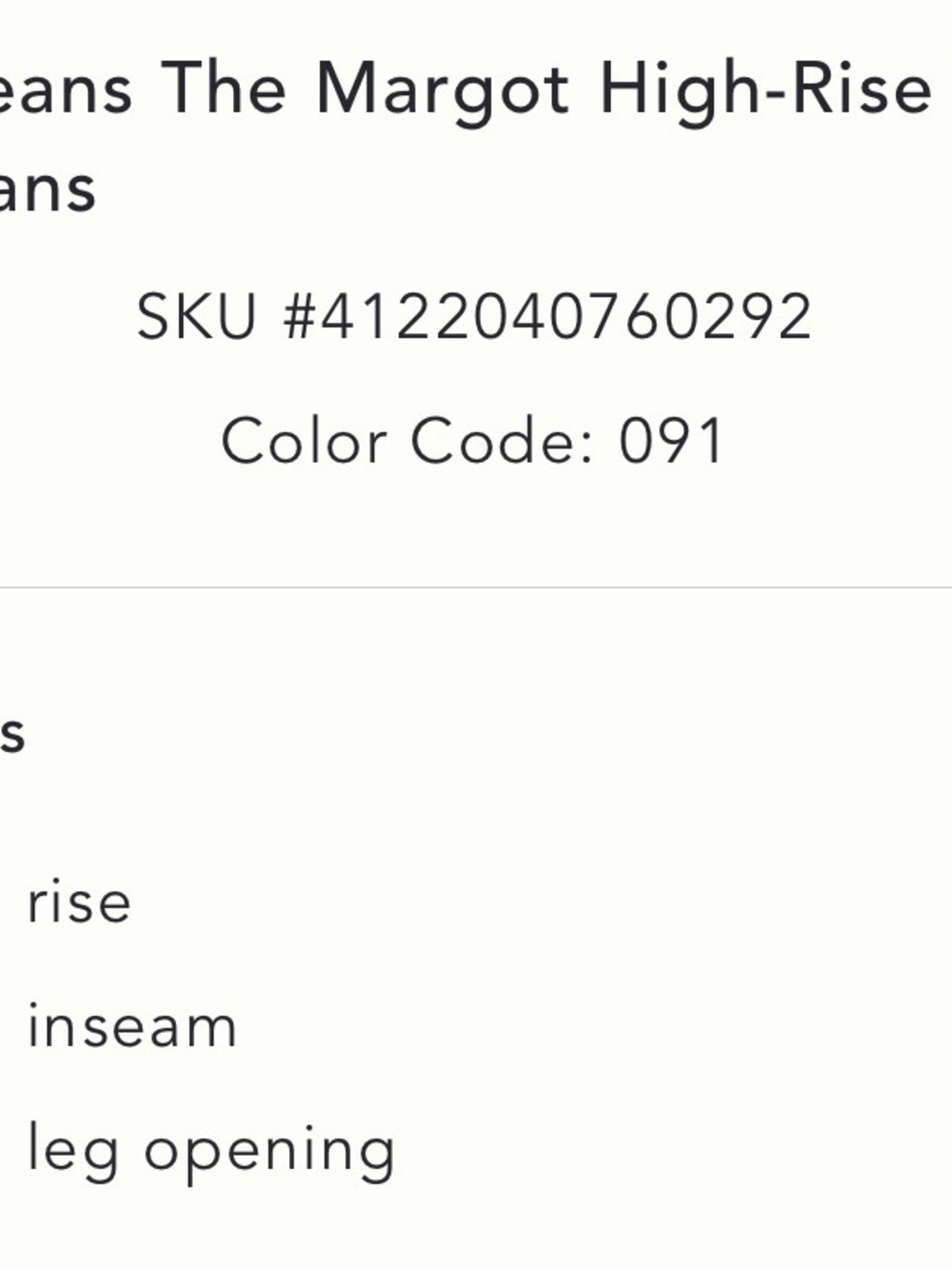Click the word "Color" in Color Code

point(304,442)
